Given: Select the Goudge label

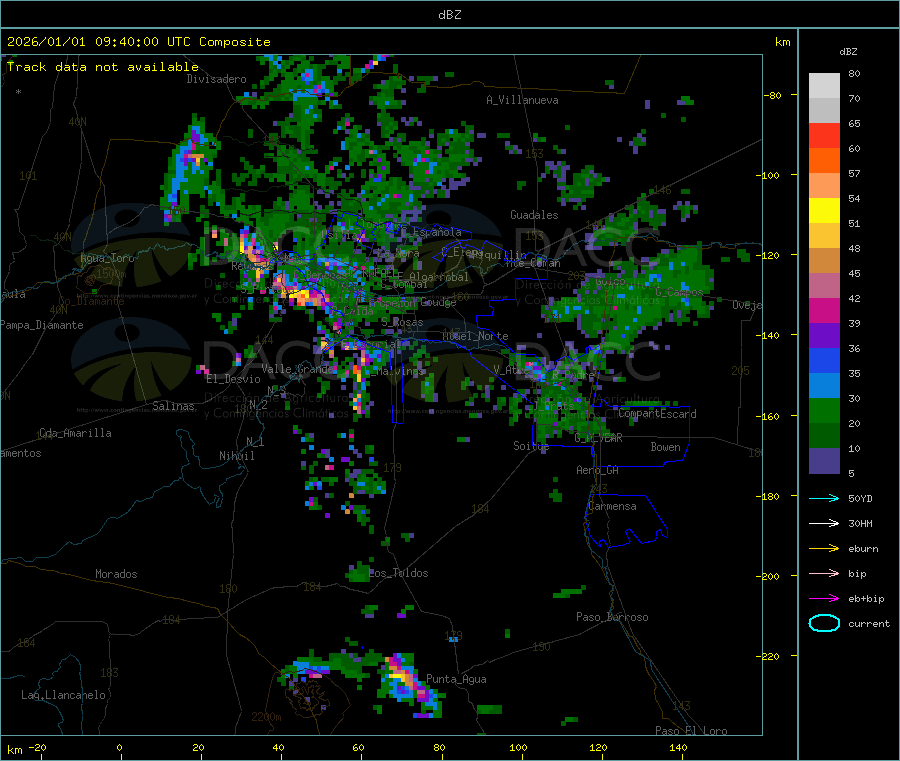Looking at the screenshot, I should pyautogui.click(x=439, y=302).
